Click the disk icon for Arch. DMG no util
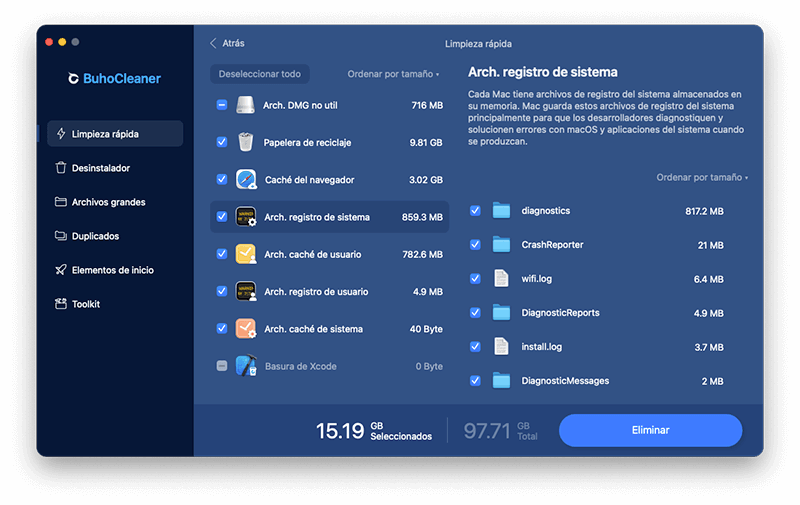This screenshot has width=800, height=505. click(x=245, y=105)
